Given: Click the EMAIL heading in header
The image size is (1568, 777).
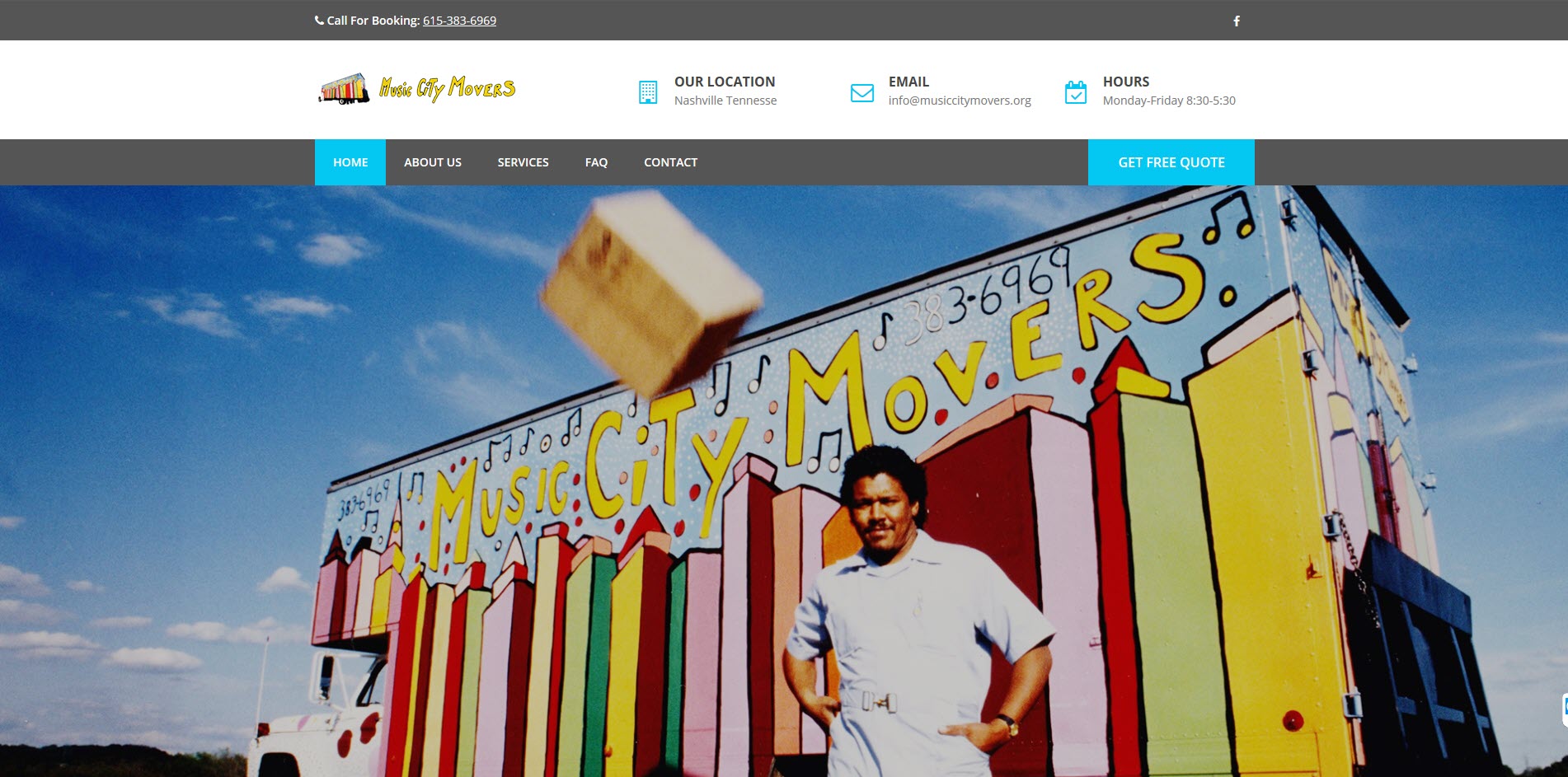Looking at the screenshot, I should [x=908, y=82].
